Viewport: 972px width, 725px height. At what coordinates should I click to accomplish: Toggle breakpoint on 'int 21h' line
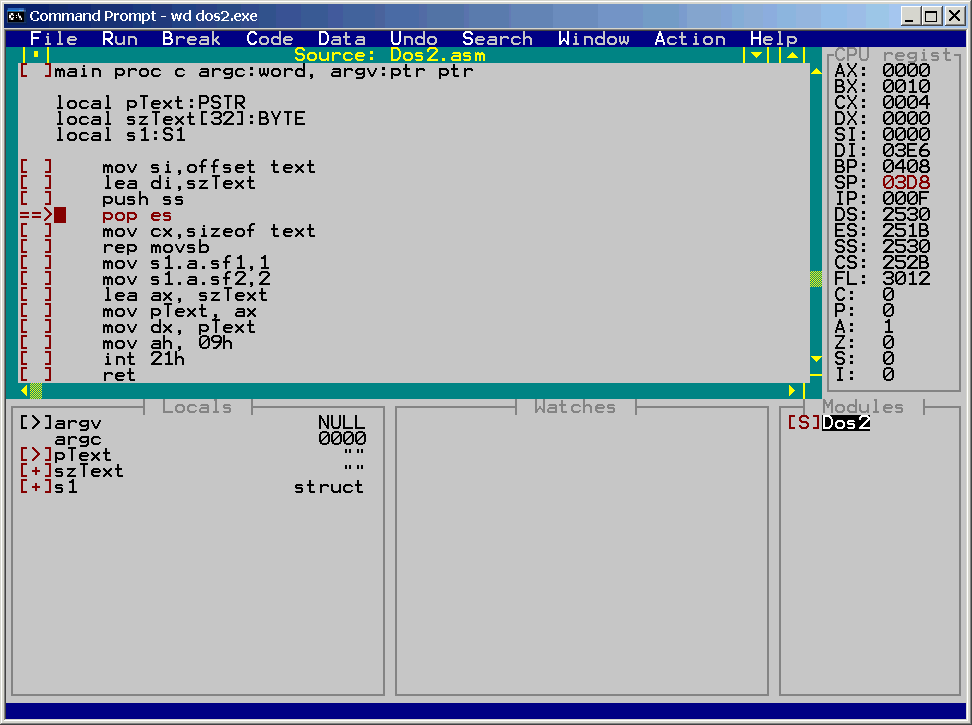pos(35,359)
